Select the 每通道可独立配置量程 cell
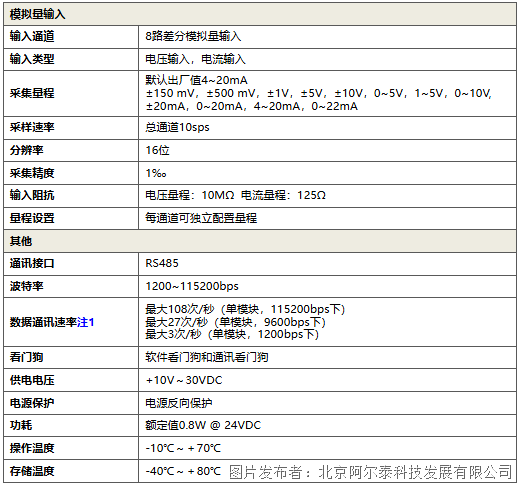 point(327,218)
